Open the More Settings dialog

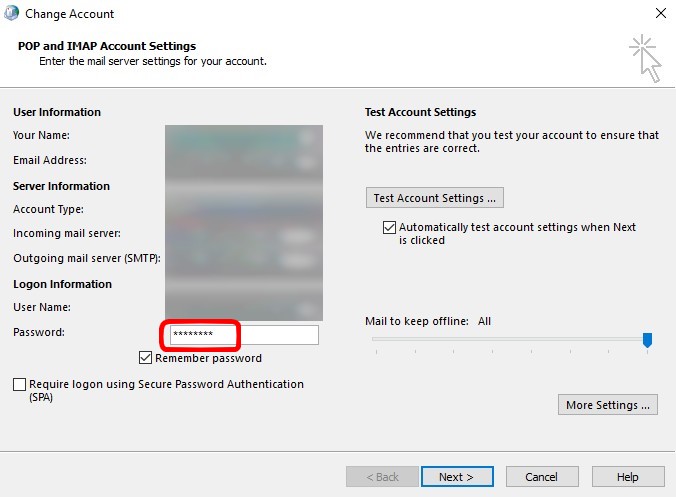[608, 405]
